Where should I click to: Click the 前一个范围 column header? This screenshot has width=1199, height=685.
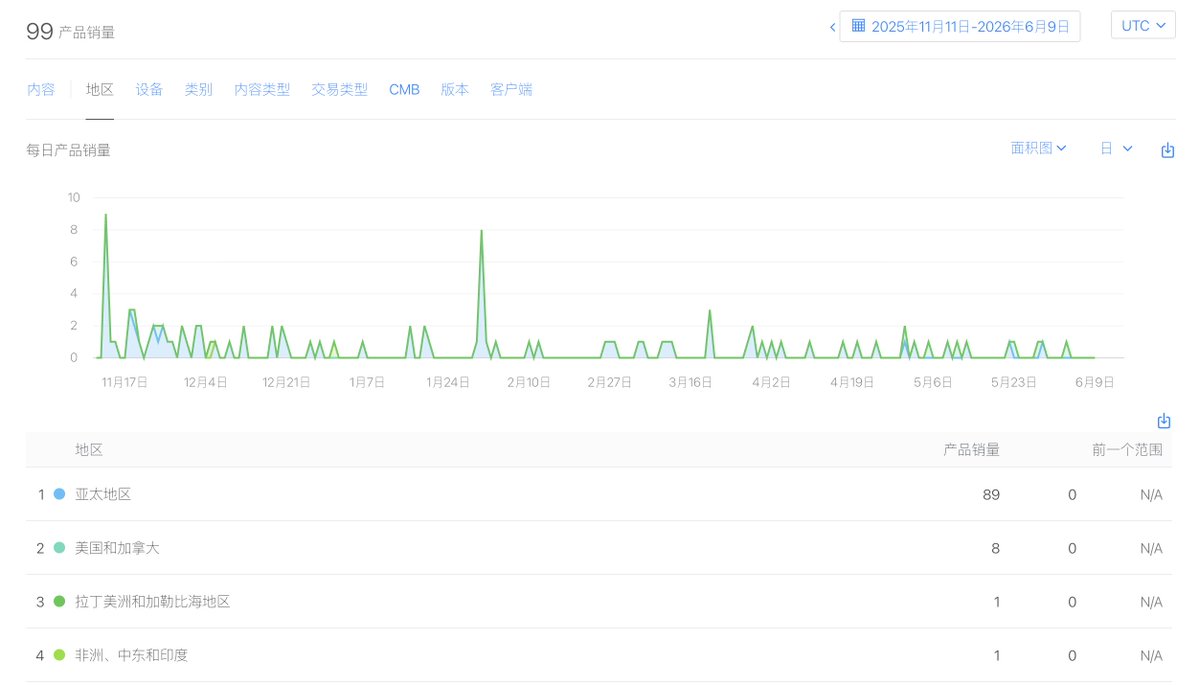tap(1127, 450)
